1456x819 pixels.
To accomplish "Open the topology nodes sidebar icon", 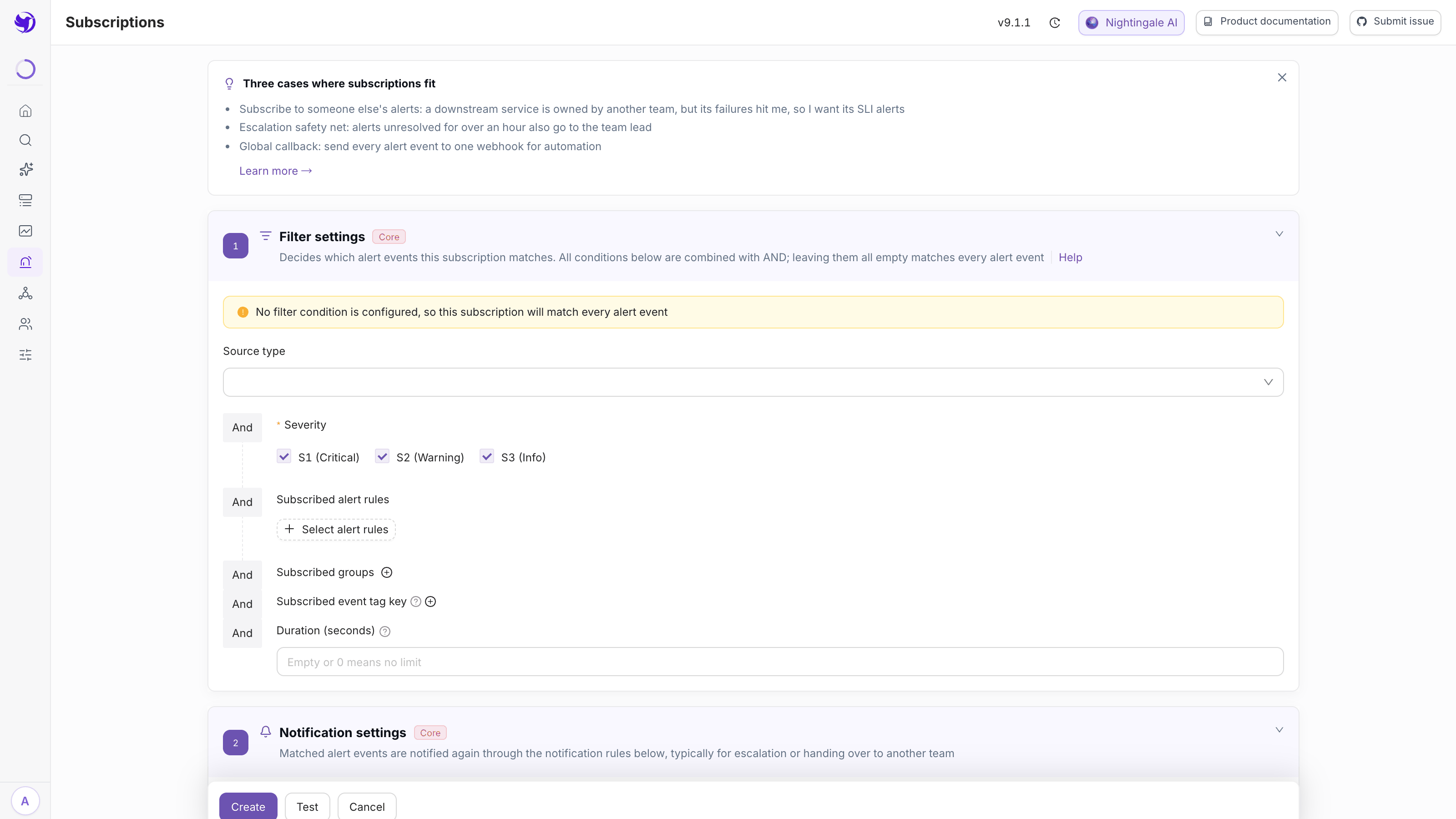I will click(x=25, y=293).
